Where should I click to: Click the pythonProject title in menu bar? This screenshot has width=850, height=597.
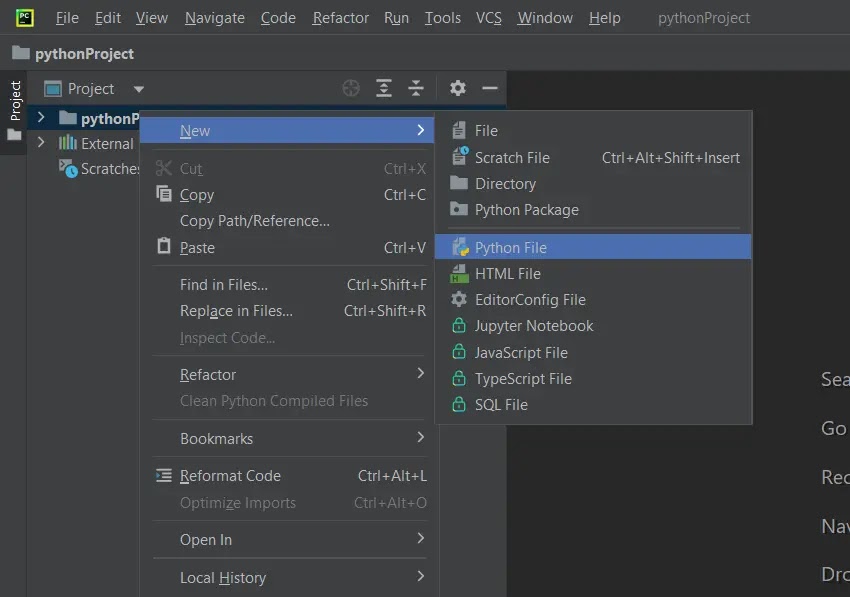pyautogui.click(x=704, y=18)
